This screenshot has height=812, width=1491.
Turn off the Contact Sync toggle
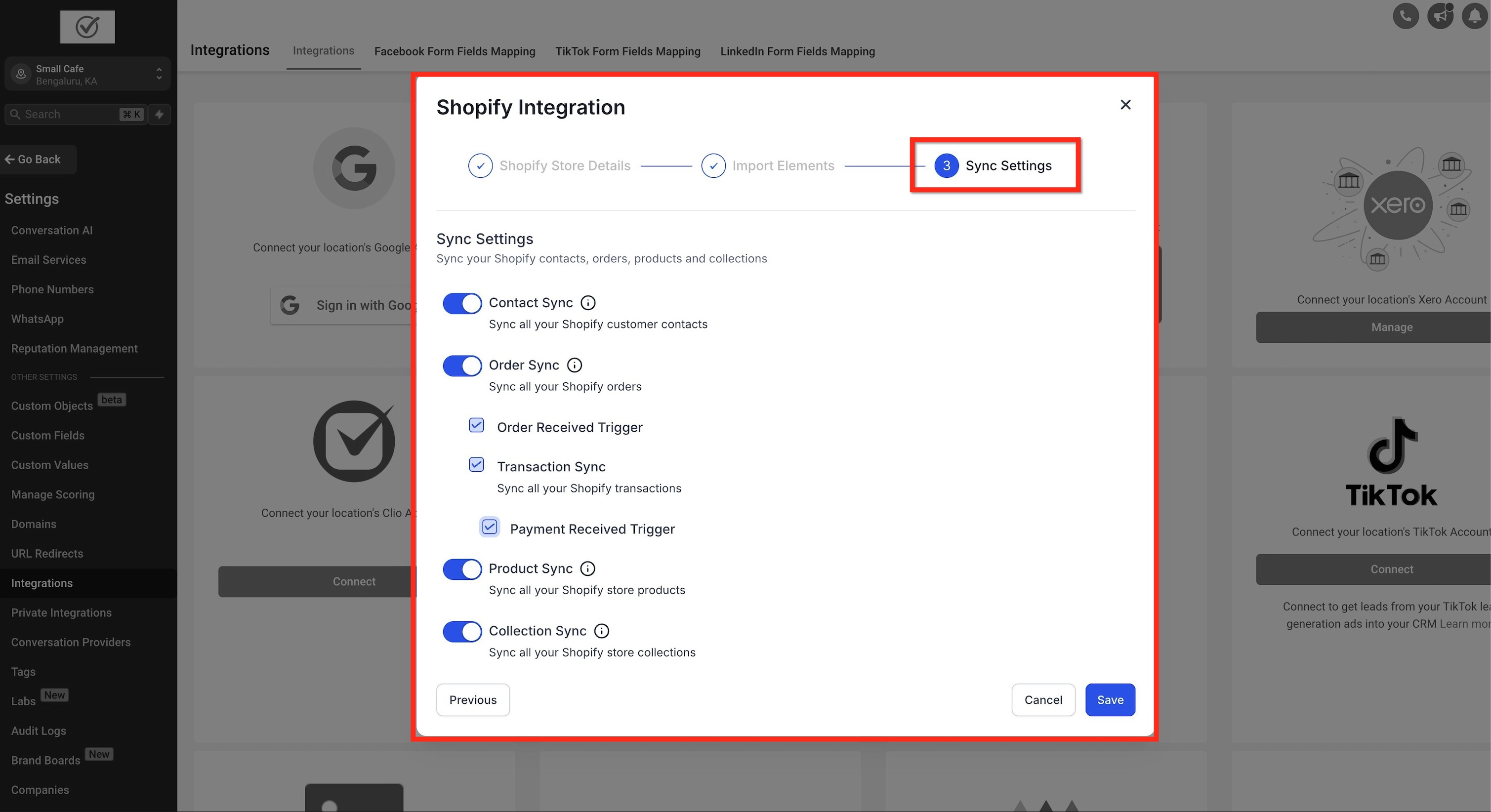(462, 303)
